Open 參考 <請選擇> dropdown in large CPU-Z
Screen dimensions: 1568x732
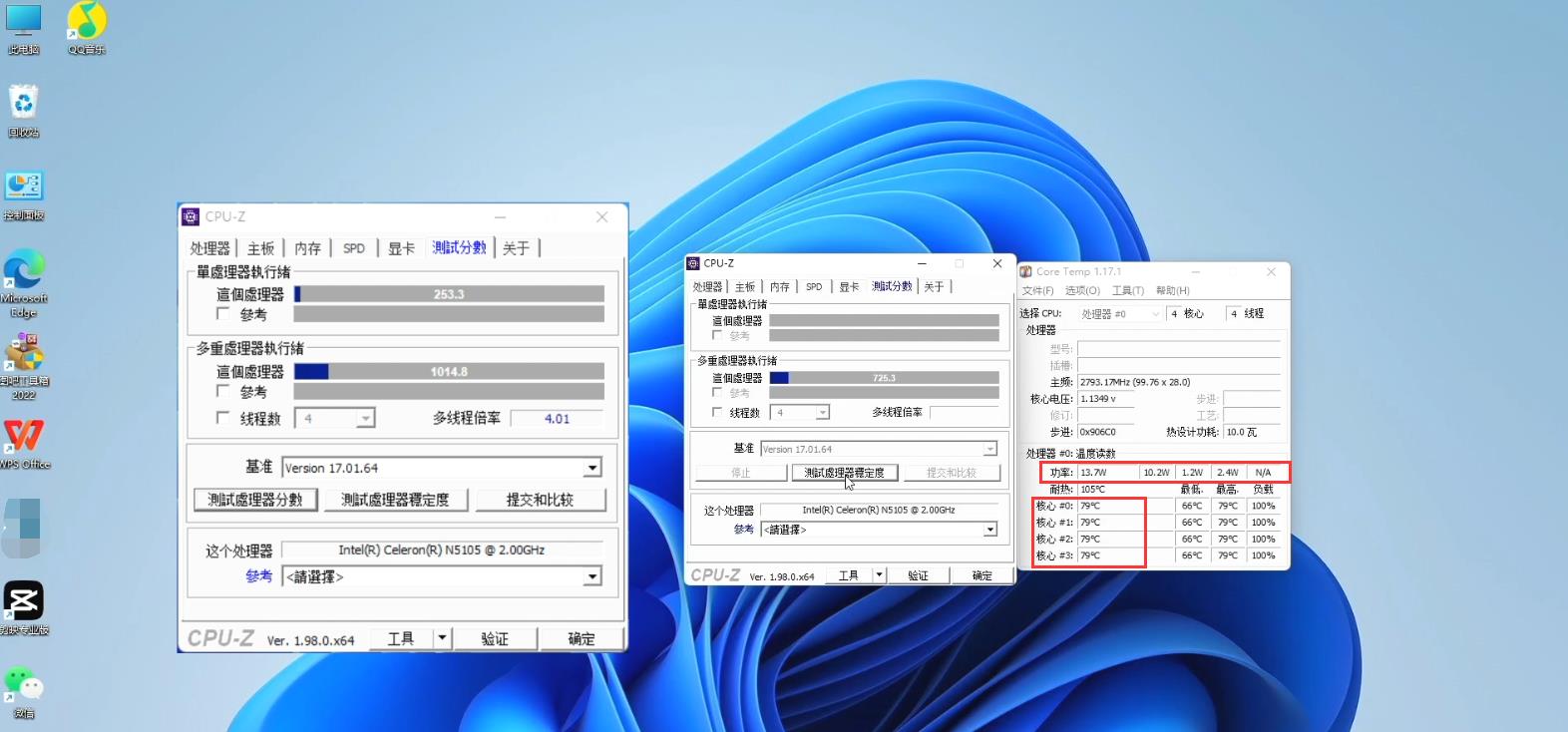592,576
